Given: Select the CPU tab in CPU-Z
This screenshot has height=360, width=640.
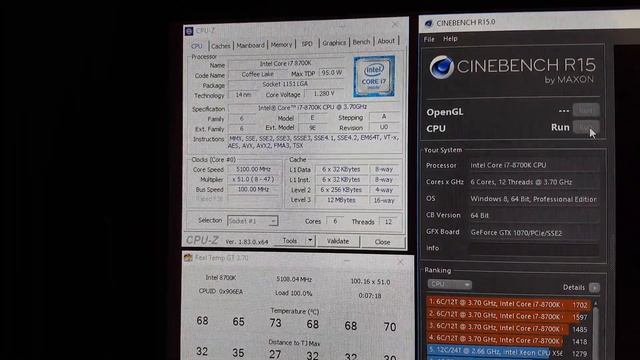Looking at the screenshot, I should 197,47.
